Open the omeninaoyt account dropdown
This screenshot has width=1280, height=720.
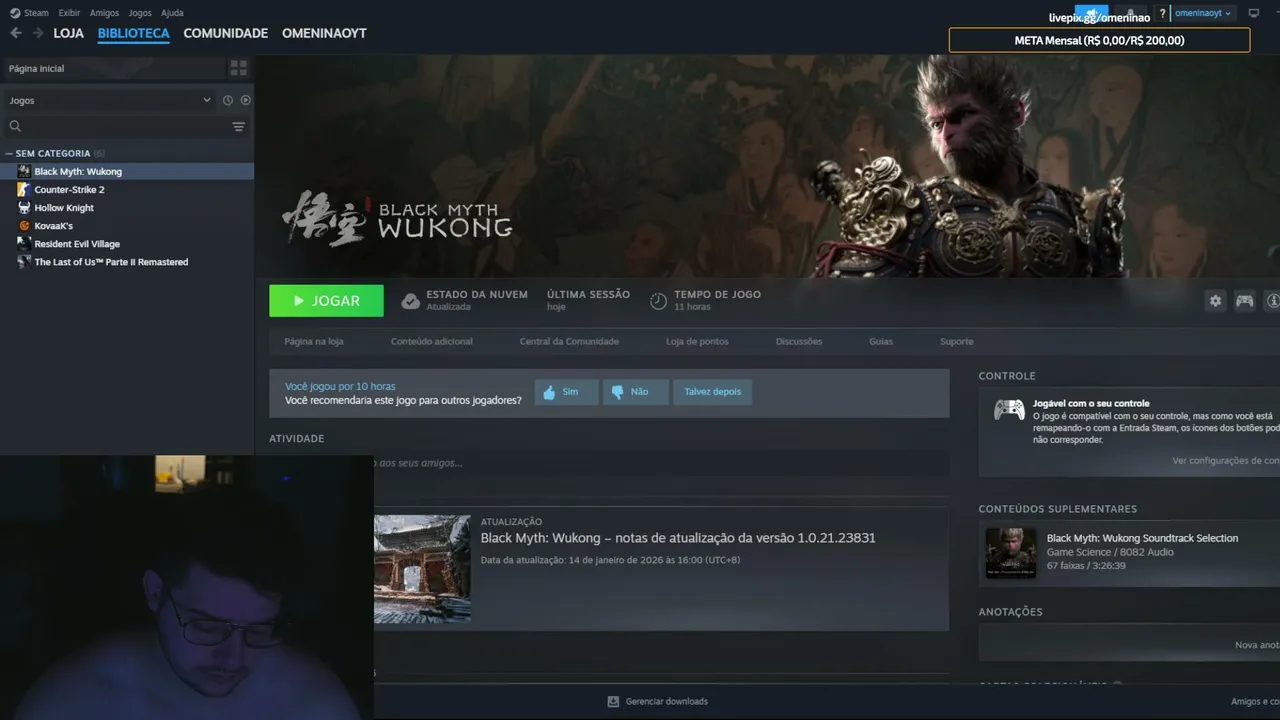click(1203, 13)
